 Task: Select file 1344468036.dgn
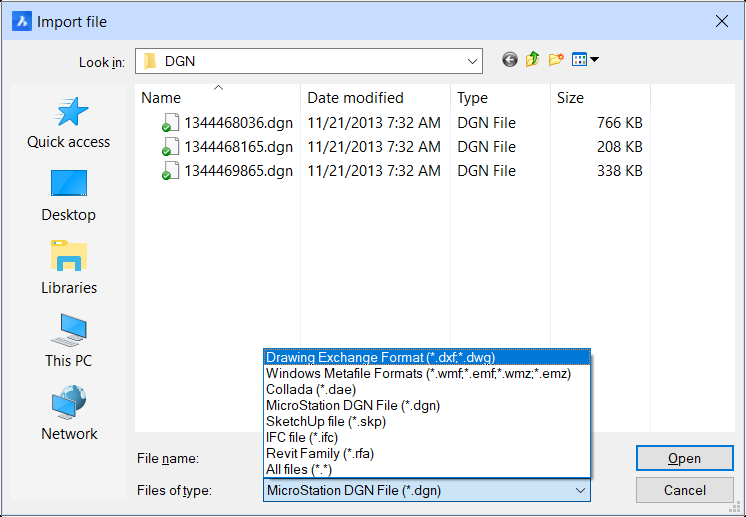click(238, 123)
